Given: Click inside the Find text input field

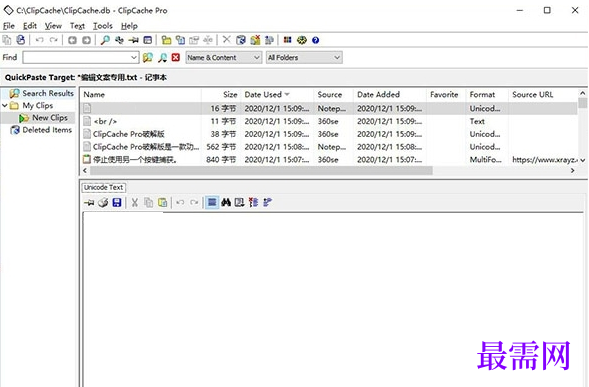Looking at the screenshot, I should point(76,57).
